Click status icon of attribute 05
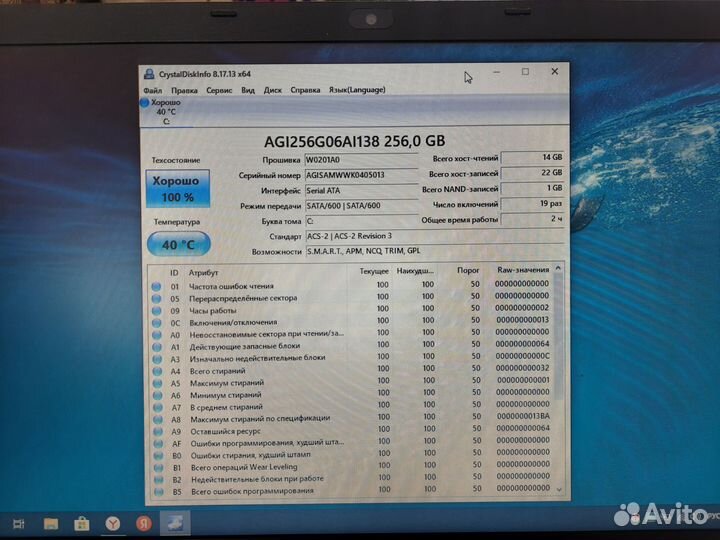This screenshot has height=540, width=720. tap(157, 299)
